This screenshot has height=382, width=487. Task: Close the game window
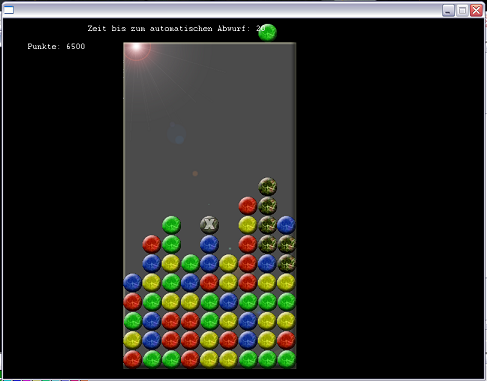tap(476, 10)
